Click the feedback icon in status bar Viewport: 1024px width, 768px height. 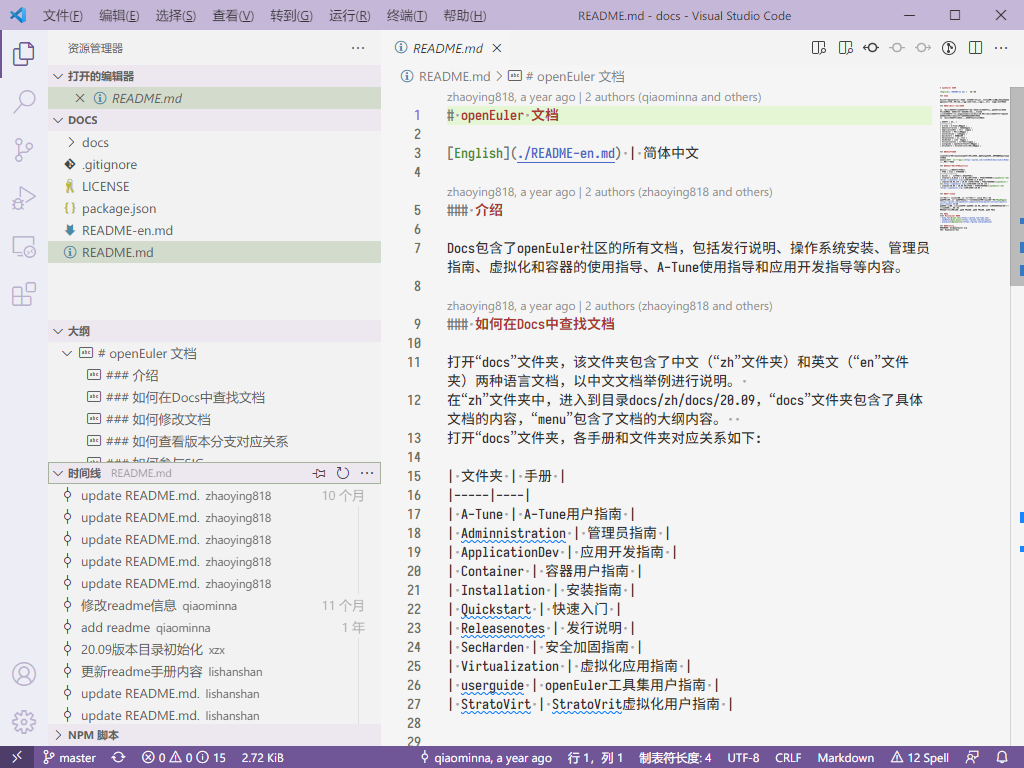[x=972, y=758]
